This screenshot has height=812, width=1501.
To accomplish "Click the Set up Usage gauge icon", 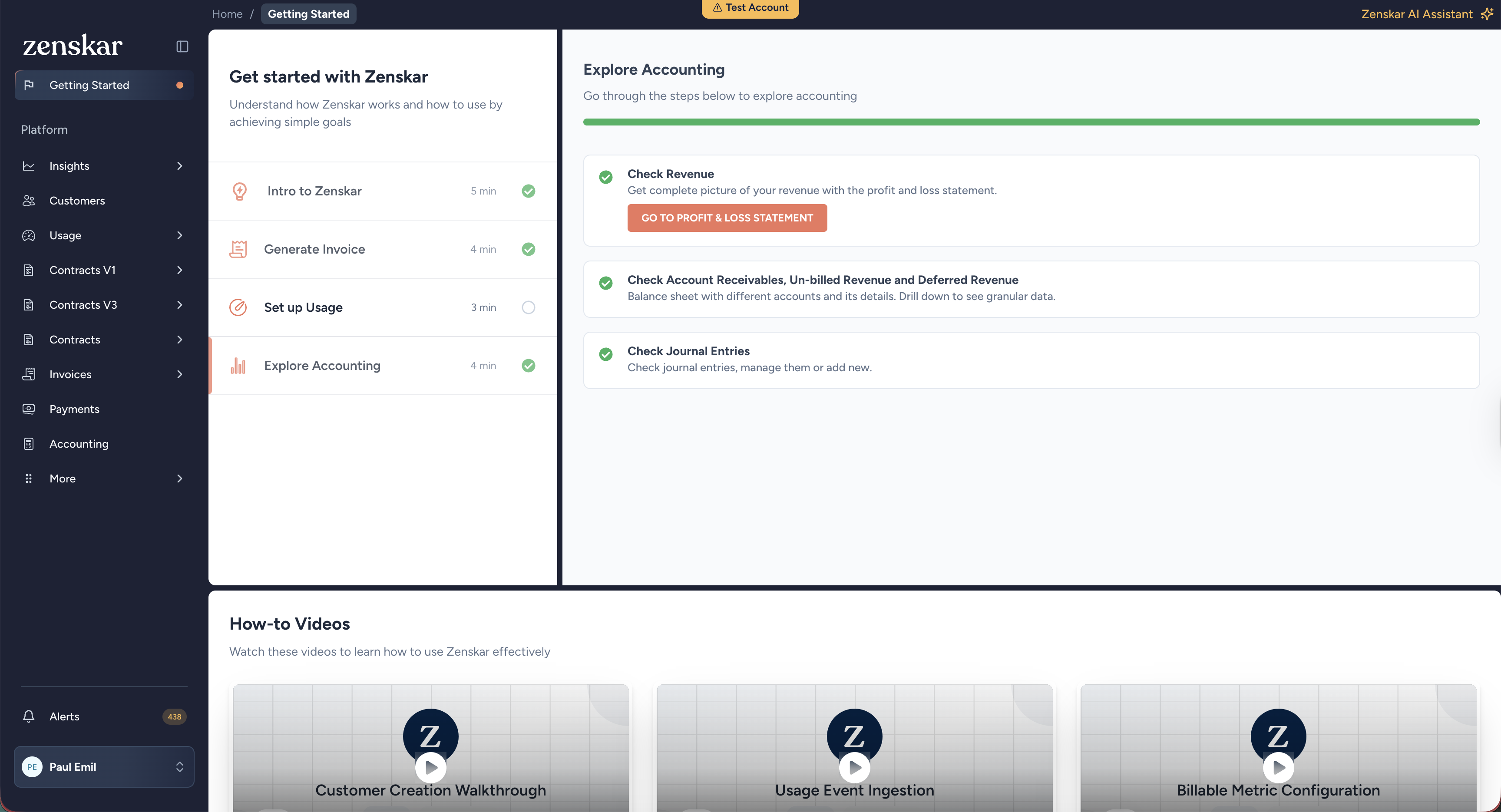I will click(x=238, y=307).
